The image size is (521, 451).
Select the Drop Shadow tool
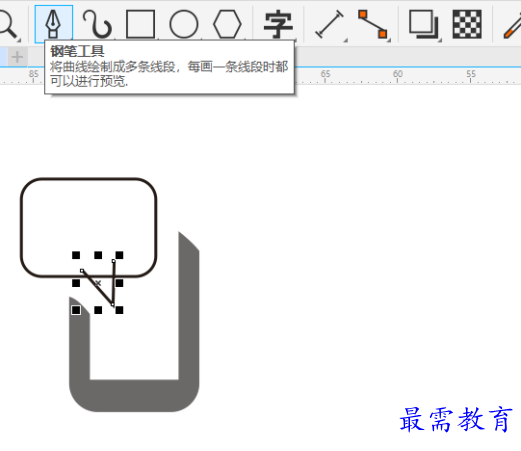tap(424, 24)
